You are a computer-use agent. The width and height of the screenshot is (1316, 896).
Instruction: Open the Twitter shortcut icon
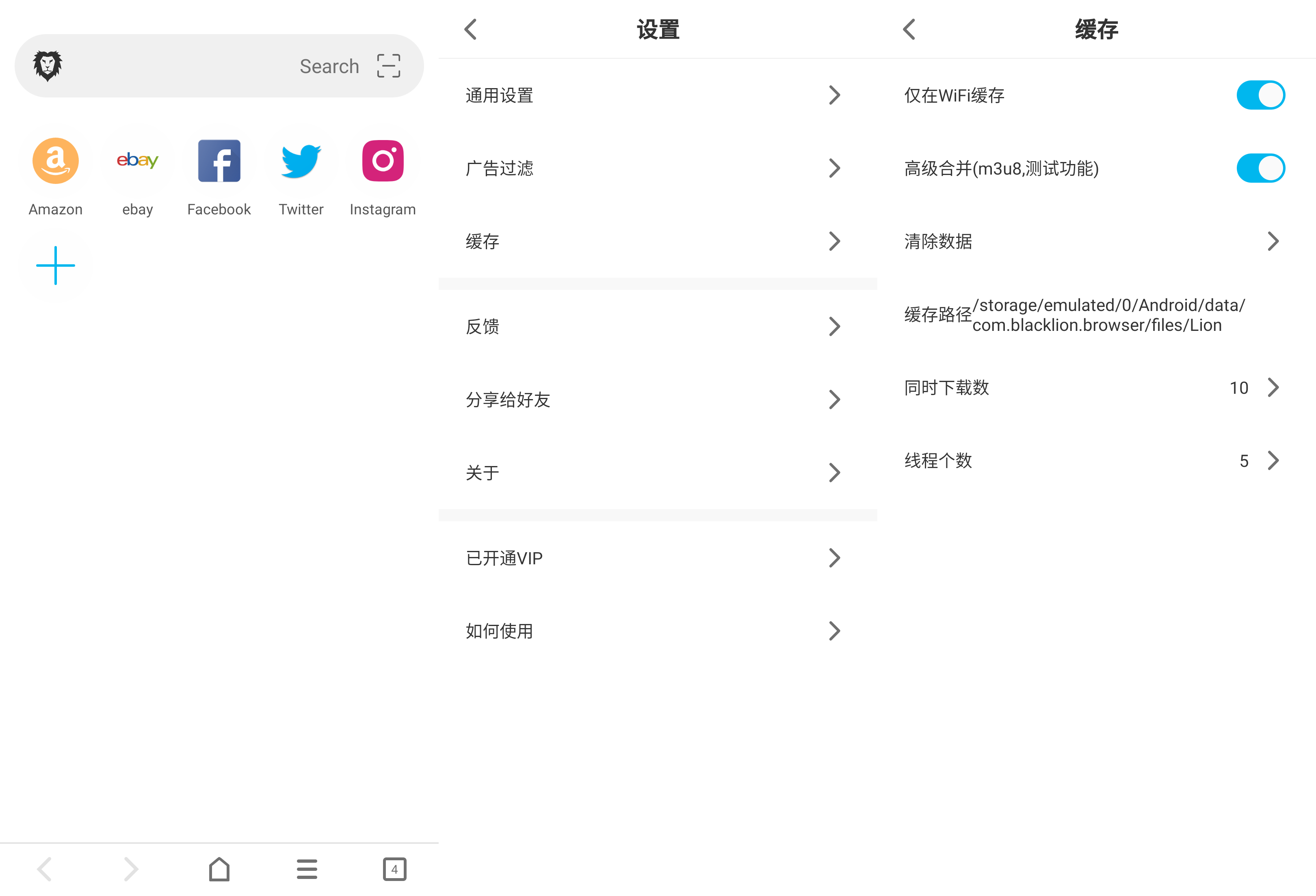301,161
